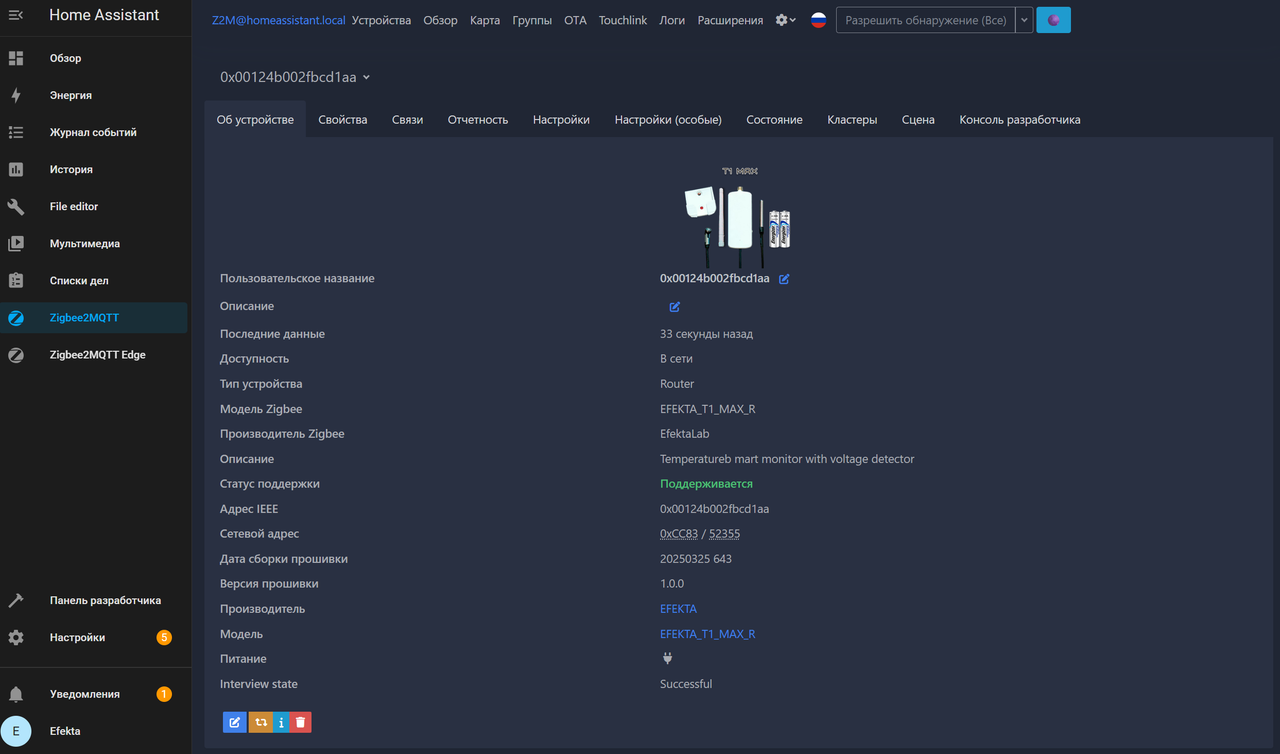The image size is (1280, 754).
Task: Click the Поддерживается support status text
Action: click(706, 484)
